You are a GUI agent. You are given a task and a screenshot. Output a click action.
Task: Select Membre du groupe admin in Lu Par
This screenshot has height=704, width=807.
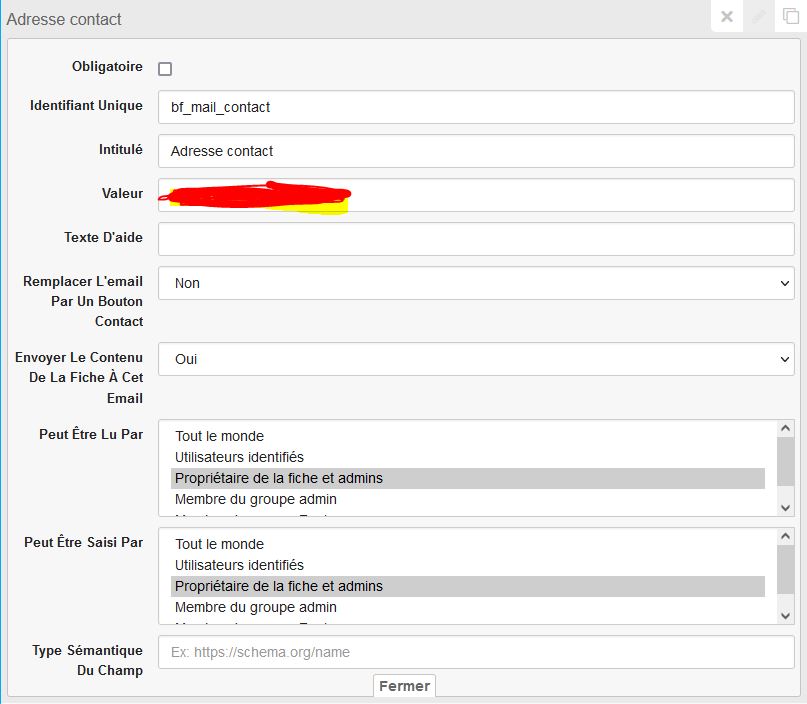coord(255,499)
